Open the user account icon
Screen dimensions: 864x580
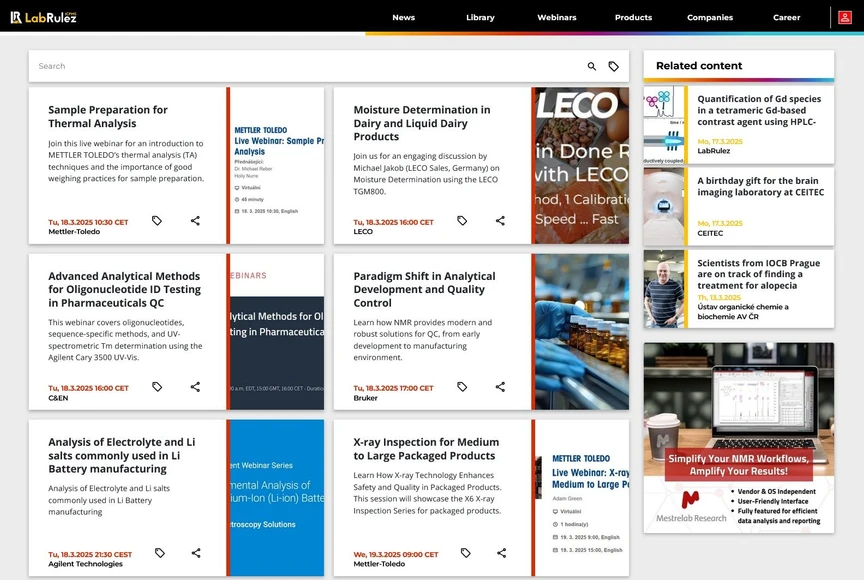845,17
